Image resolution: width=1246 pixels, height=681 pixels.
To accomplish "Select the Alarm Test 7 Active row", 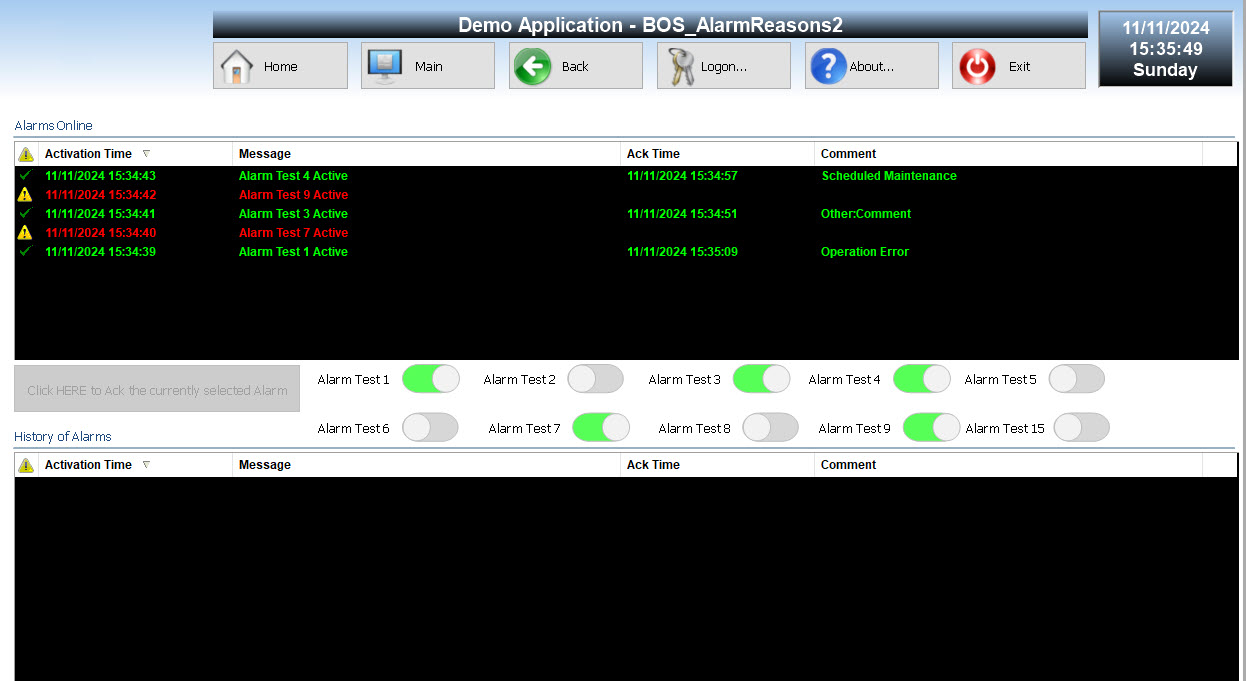I will [293, 233].
